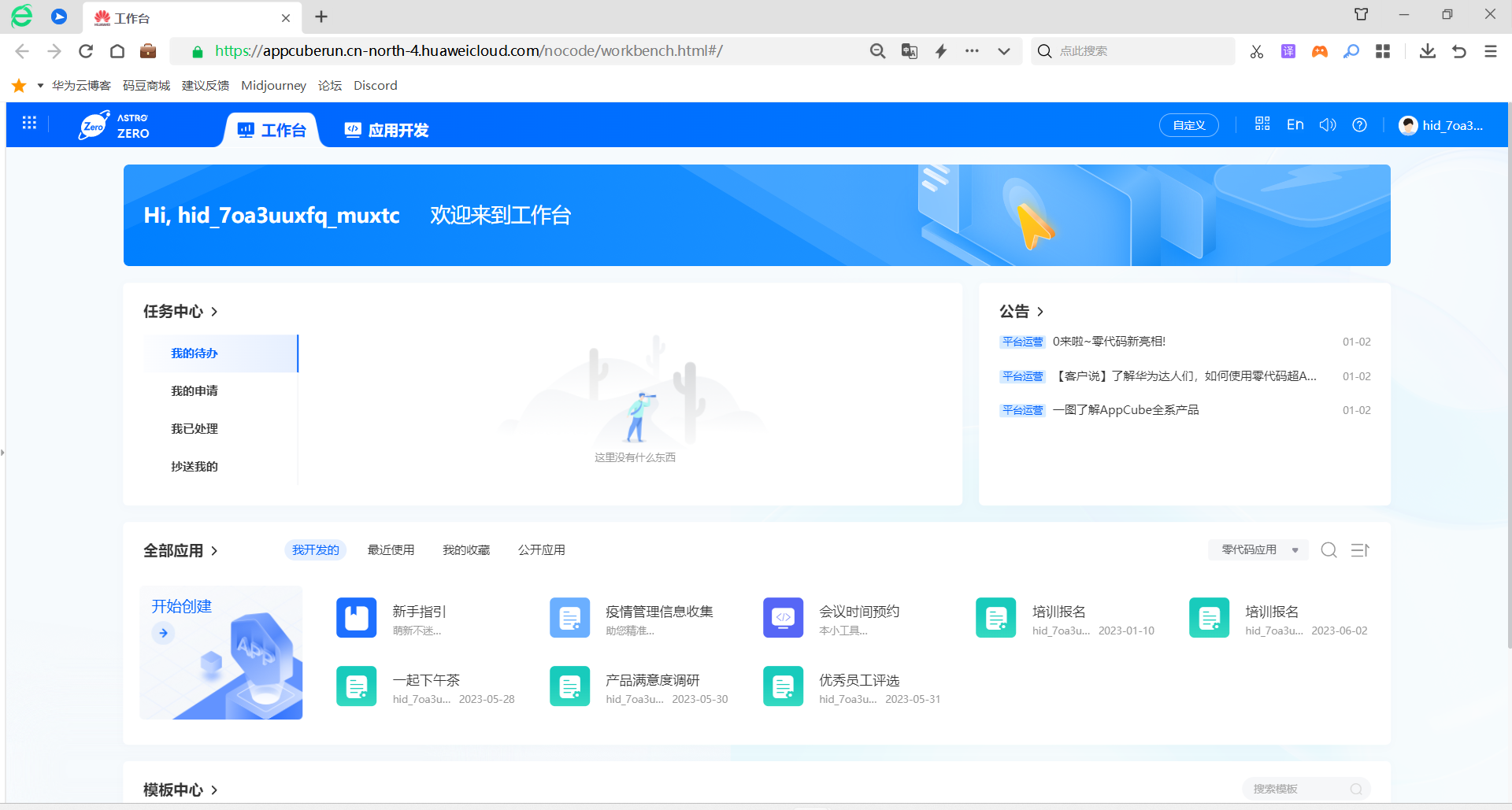The height and width of the screenshot is (810, 1512).
Task: Switch to the 工作台 tab
Action: pyautogui.click(x=272, y=130)
